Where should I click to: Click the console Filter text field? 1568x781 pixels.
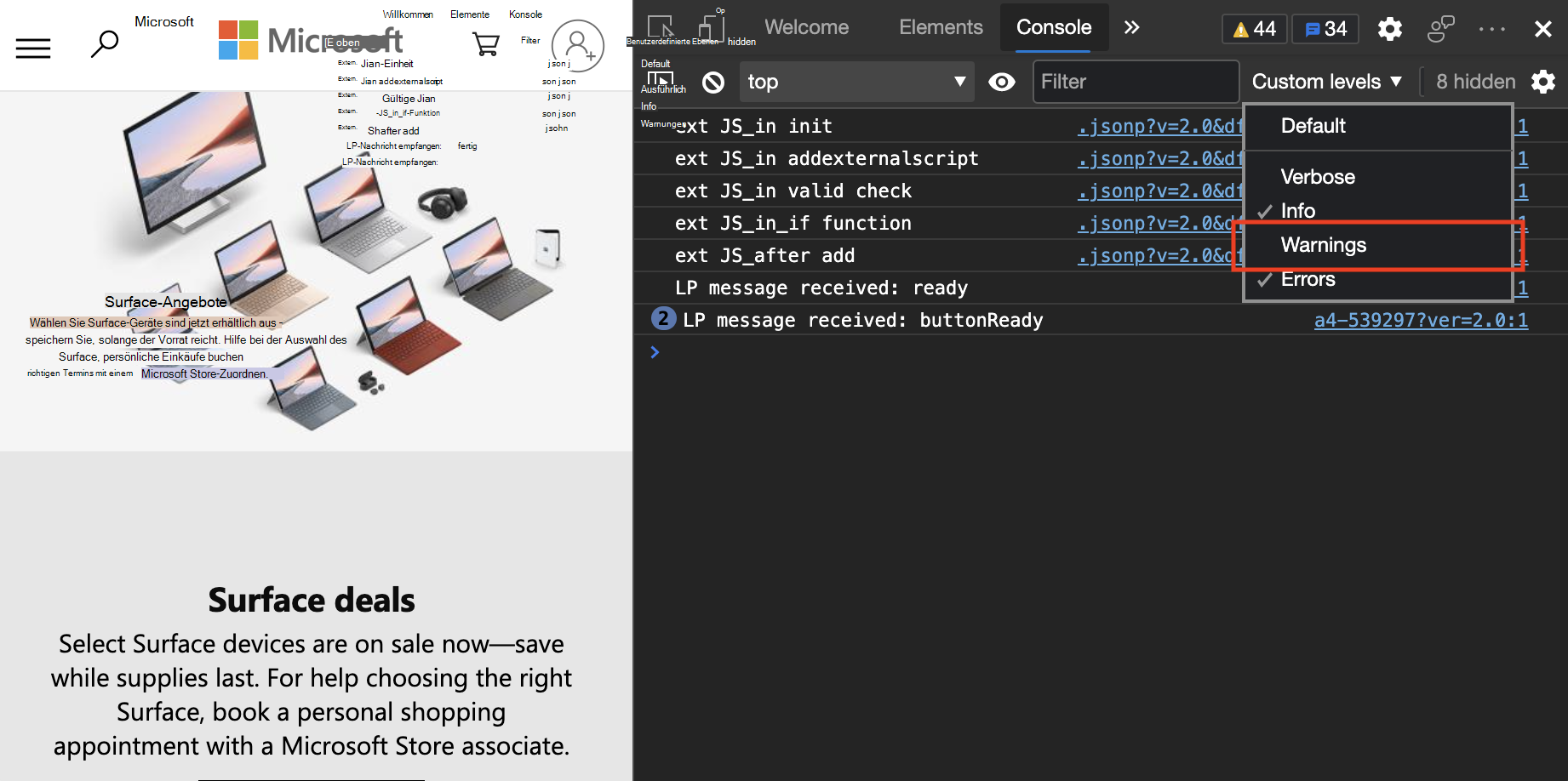click(x=1134, y=82)
